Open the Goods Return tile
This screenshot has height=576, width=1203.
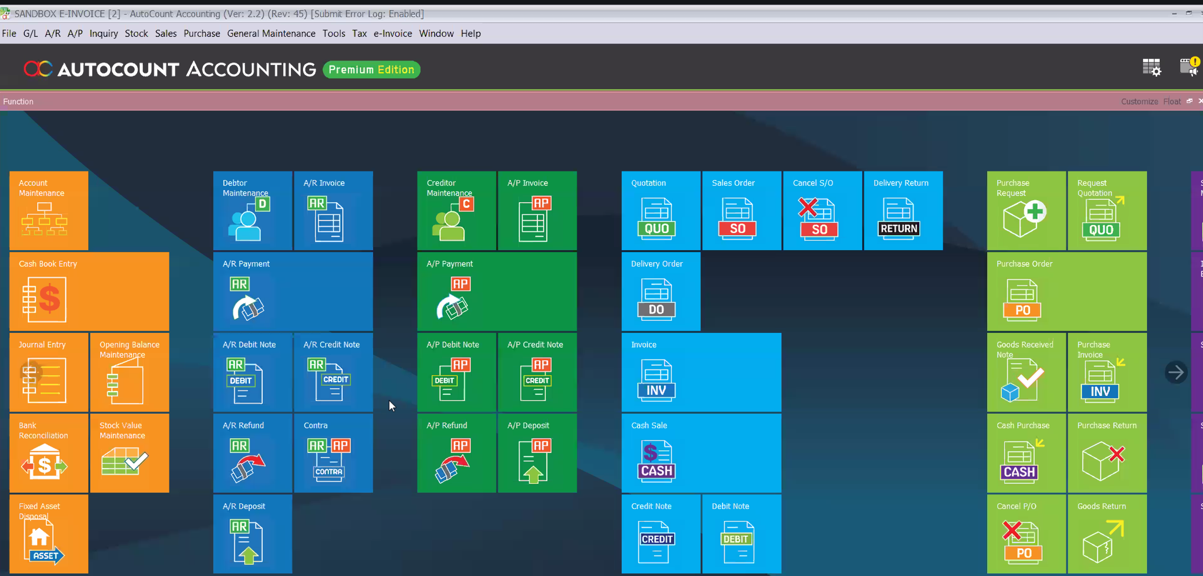point(1108,535)
